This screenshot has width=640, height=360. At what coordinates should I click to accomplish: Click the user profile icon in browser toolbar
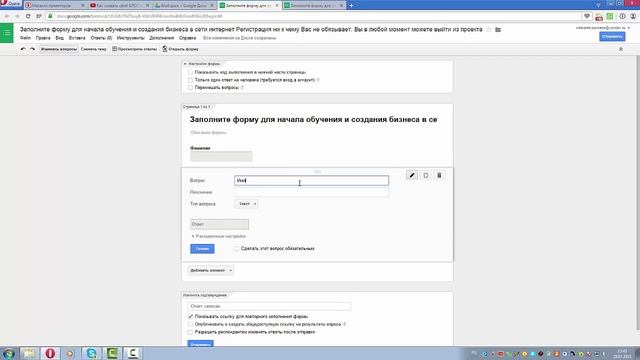633,16
